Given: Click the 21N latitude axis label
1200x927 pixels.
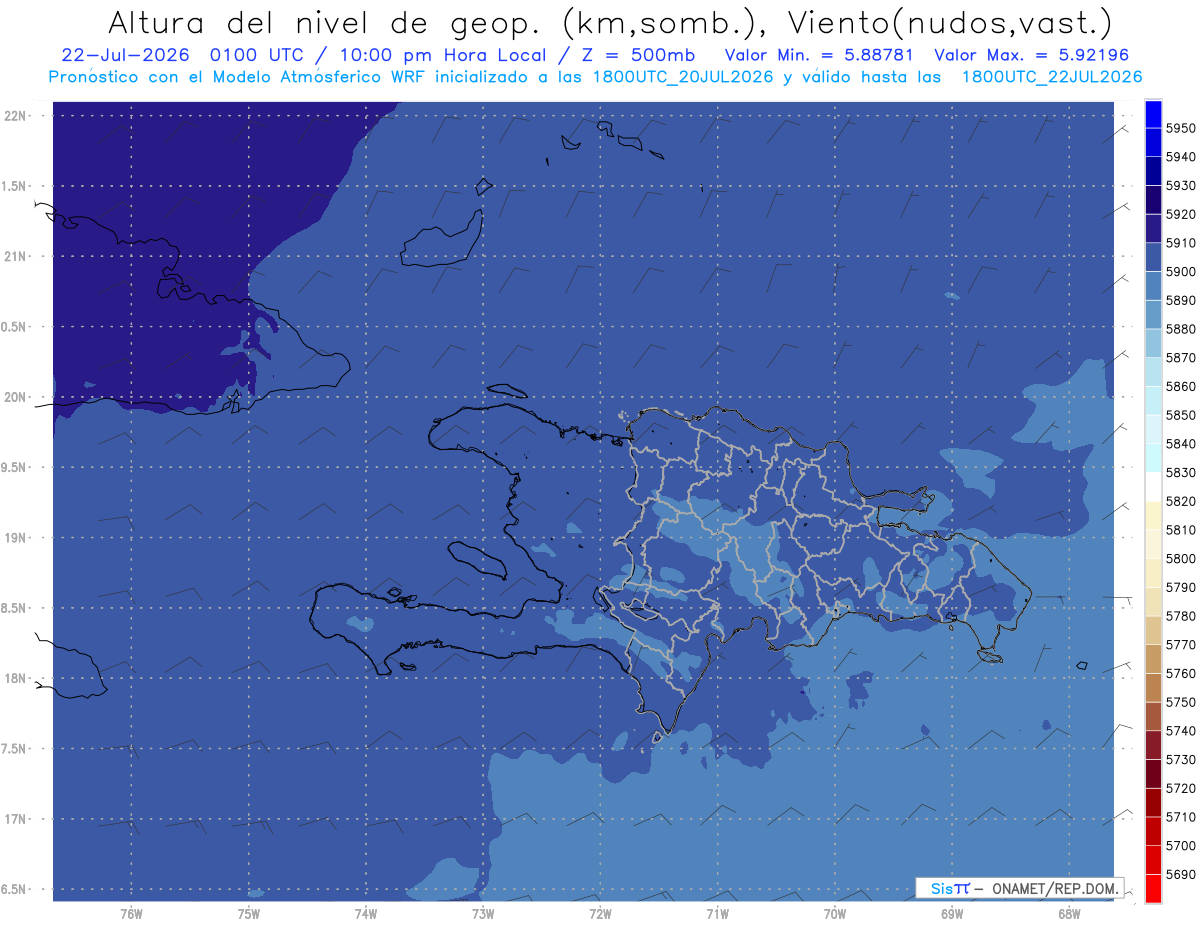Looking at the screenshot, I should pos(17,256).
